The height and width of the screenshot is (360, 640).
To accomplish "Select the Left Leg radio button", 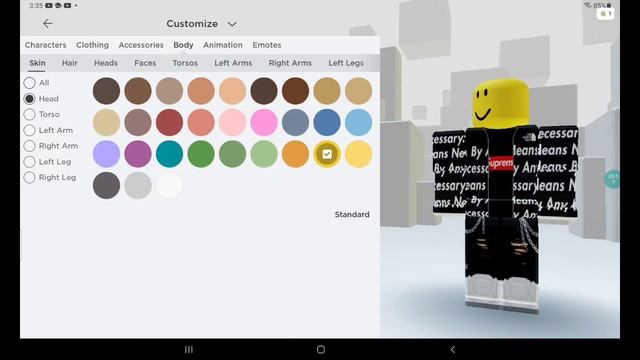I will (29, 162).
